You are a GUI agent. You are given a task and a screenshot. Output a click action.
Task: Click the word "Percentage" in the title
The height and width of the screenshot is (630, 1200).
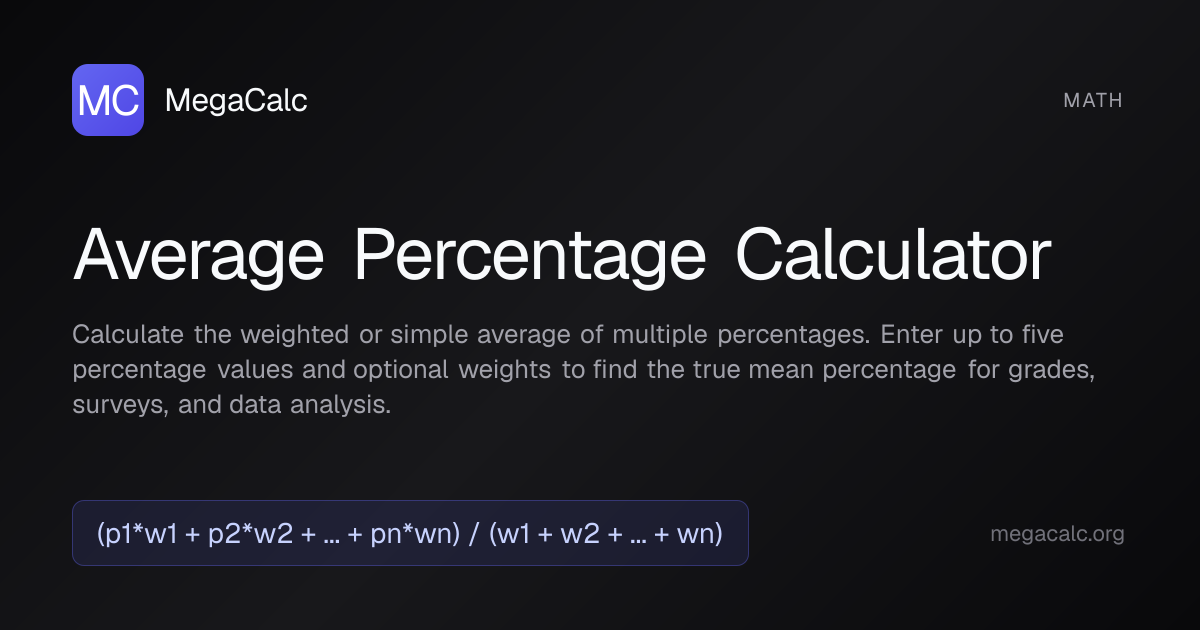click(530, 256)
